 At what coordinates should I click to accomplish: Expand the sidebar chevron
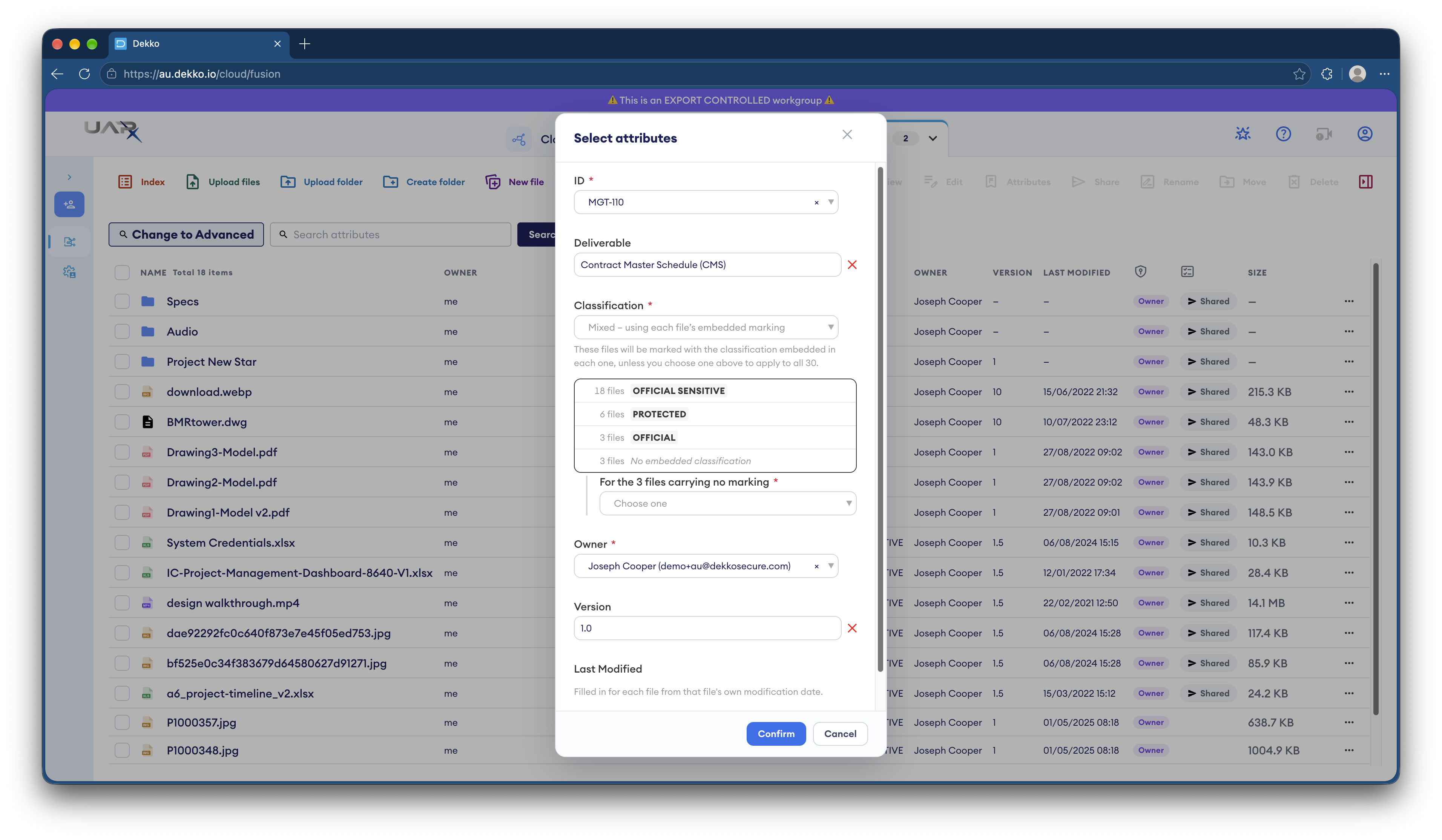[x=69, y=177]
